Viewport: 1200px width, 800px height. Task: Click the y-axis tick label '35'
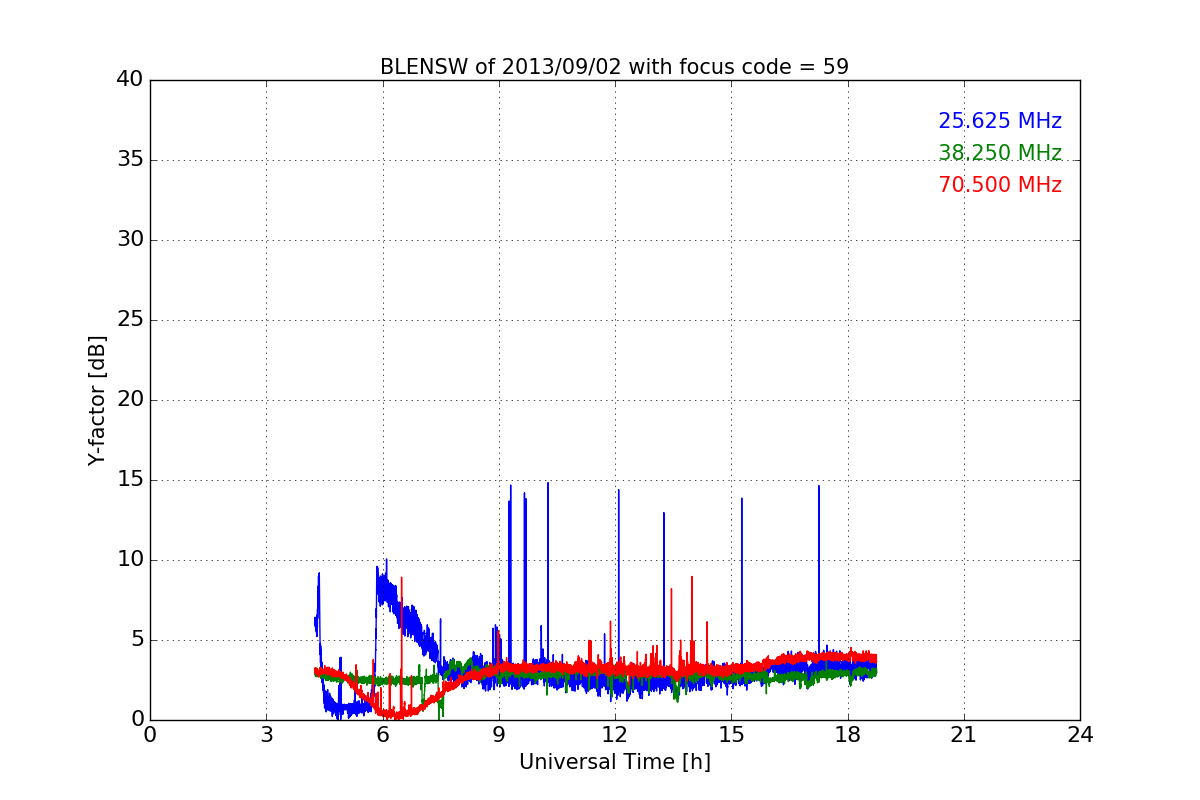[130, 160]
